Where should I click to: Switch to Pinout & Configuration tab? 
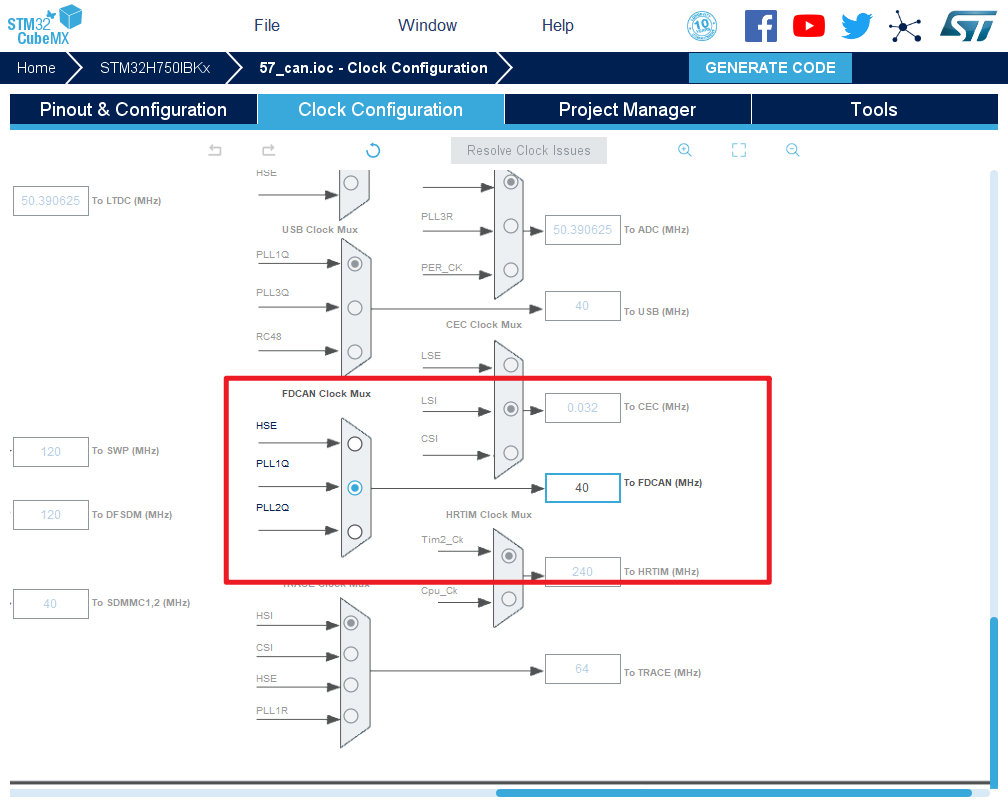tap(133, 110)
